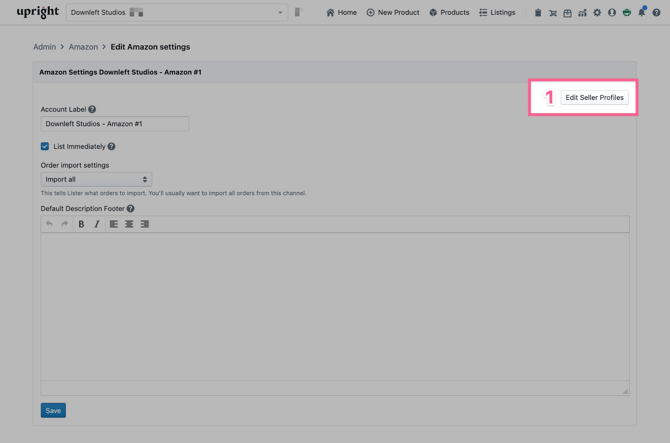This screenshot has height=443, width=670.
Task: Click the undo arrow in editor toolbar
Action: tap(49, 224)
